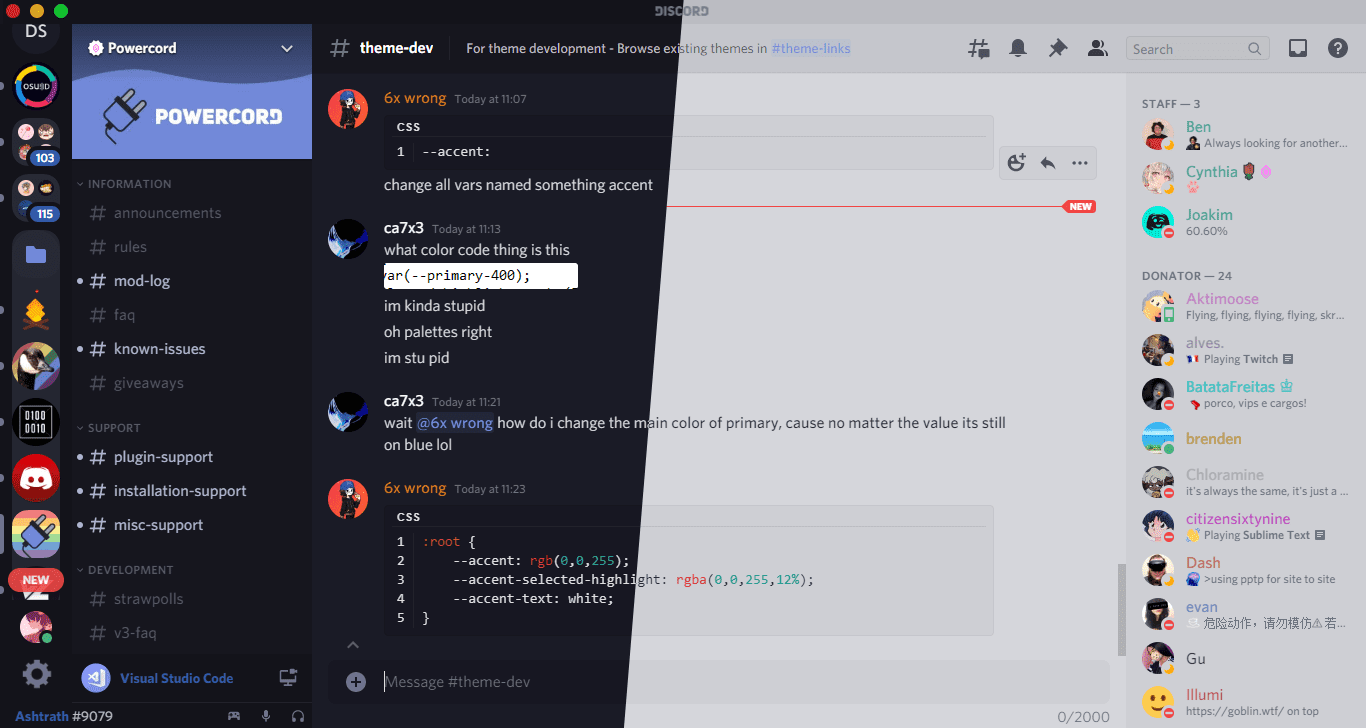
Task: Select the rainbow Powercord plug server icon
Action: [x=36, y=535]
